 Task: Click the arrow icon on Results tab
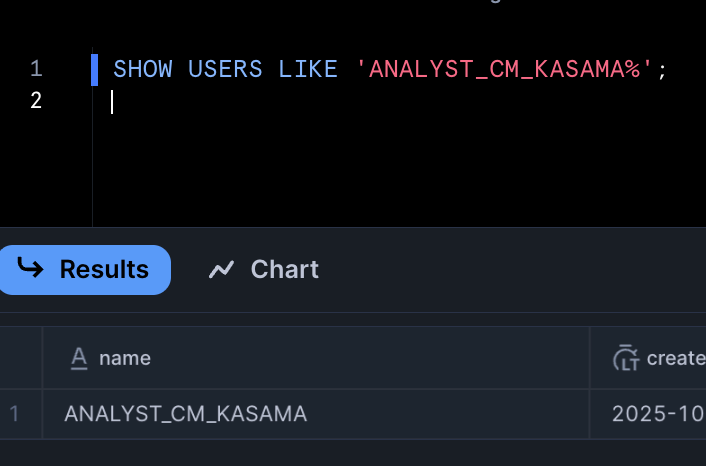pos(30,269)
